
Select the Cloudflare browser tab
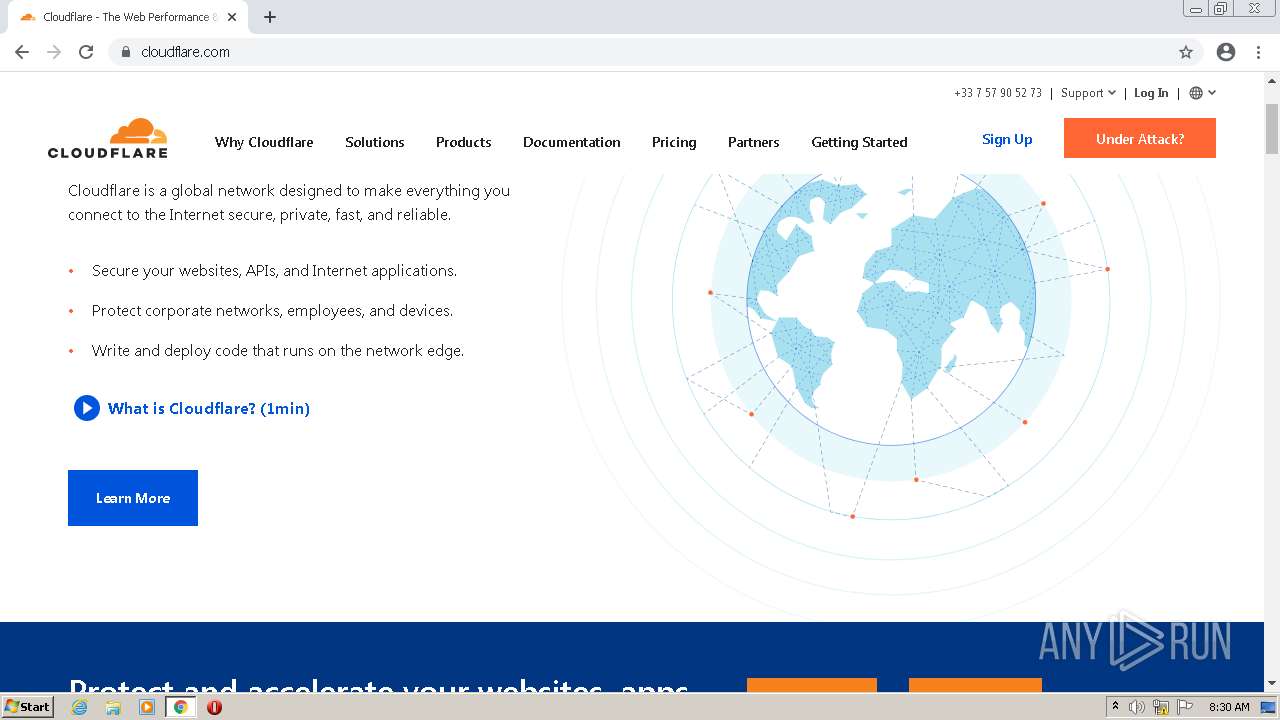128,17
